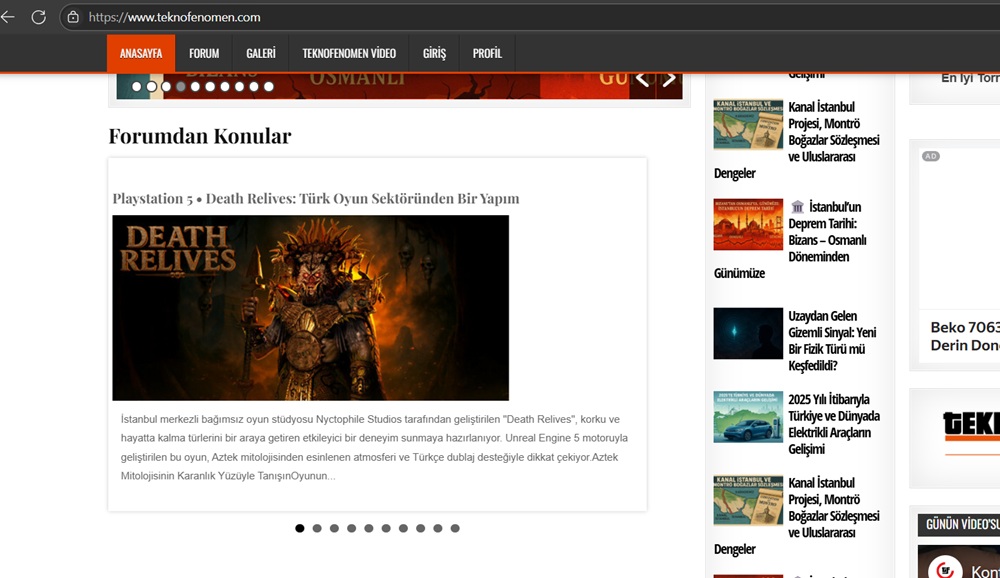This screenshot has width=1000, height=578.
Task: Click the Death Relives excerpt paragraph
Action: pyautogui.click(x=374, y=447)
